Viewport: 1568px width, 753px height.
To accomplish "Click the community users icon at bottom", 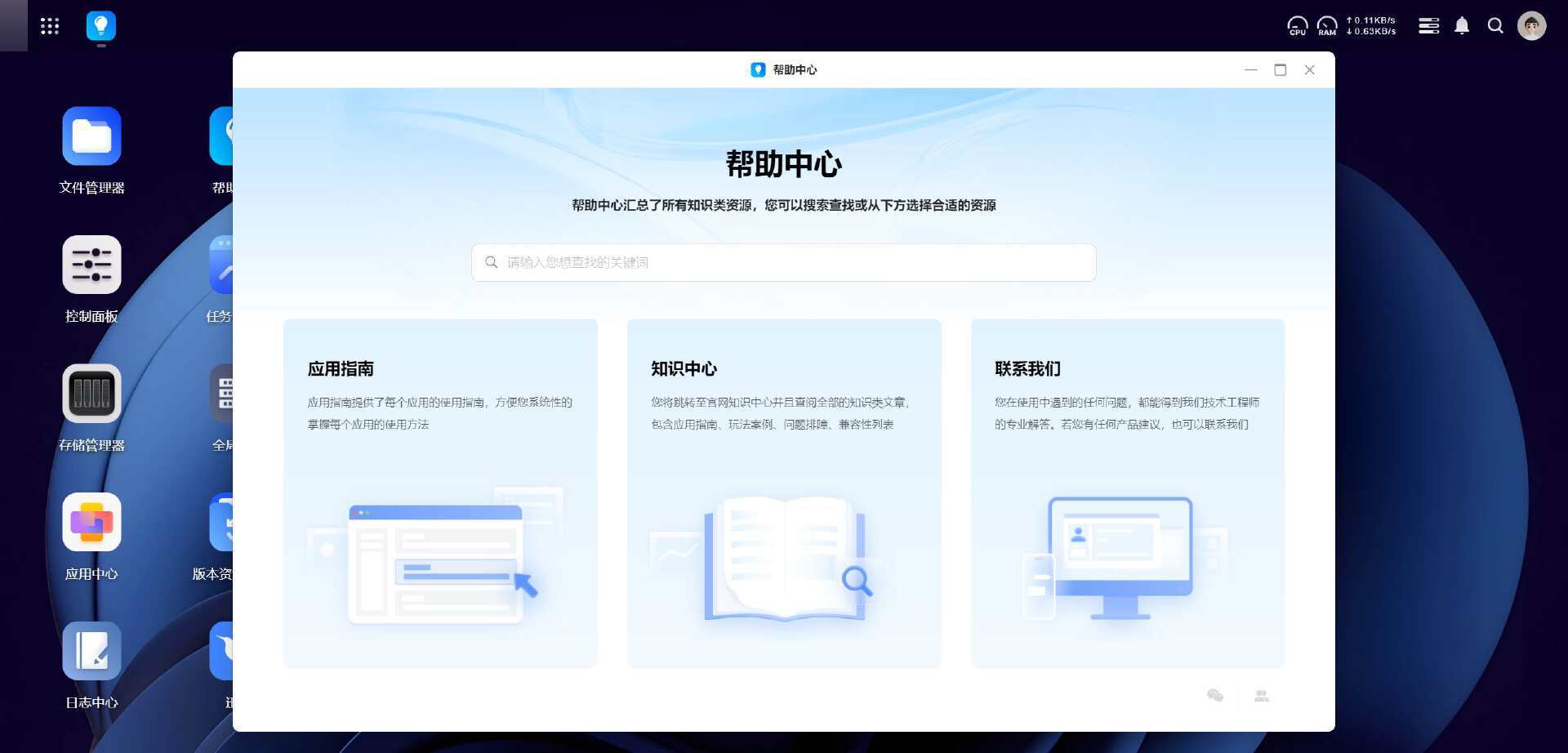I will [x=1262, y=696].
